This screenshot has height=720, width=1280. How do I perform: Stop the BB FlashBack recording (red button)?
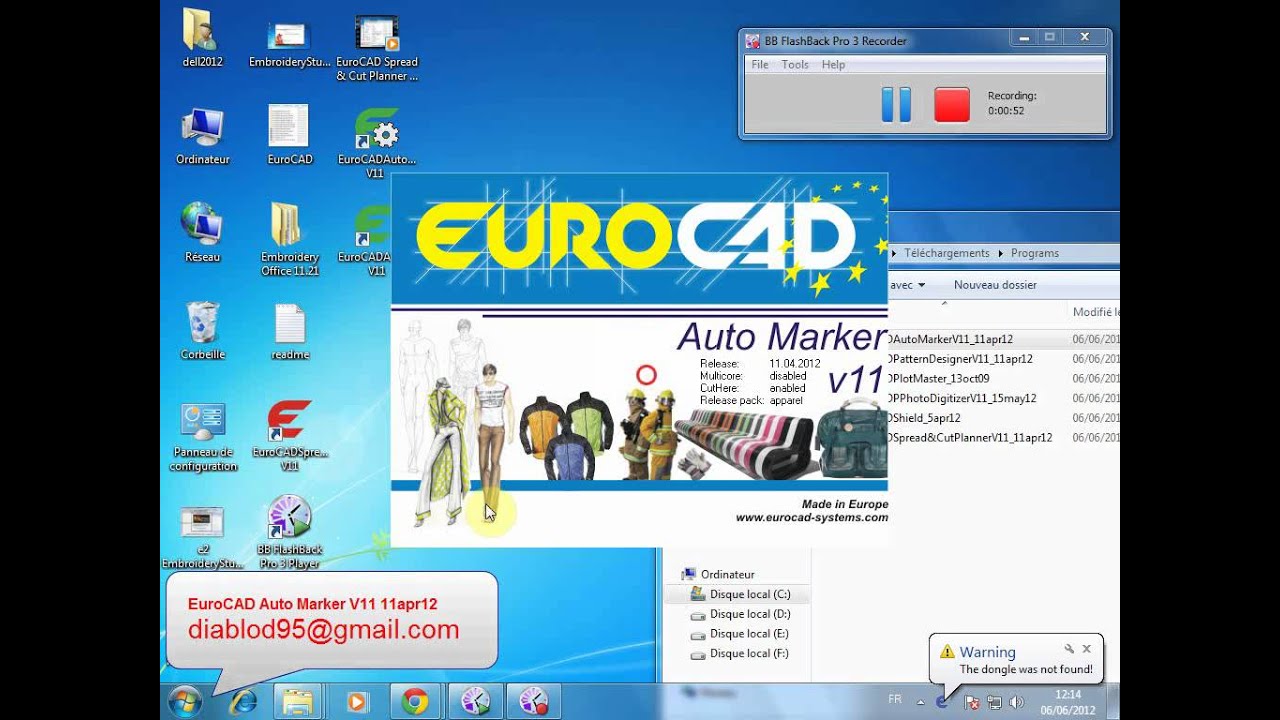(952, 104)
